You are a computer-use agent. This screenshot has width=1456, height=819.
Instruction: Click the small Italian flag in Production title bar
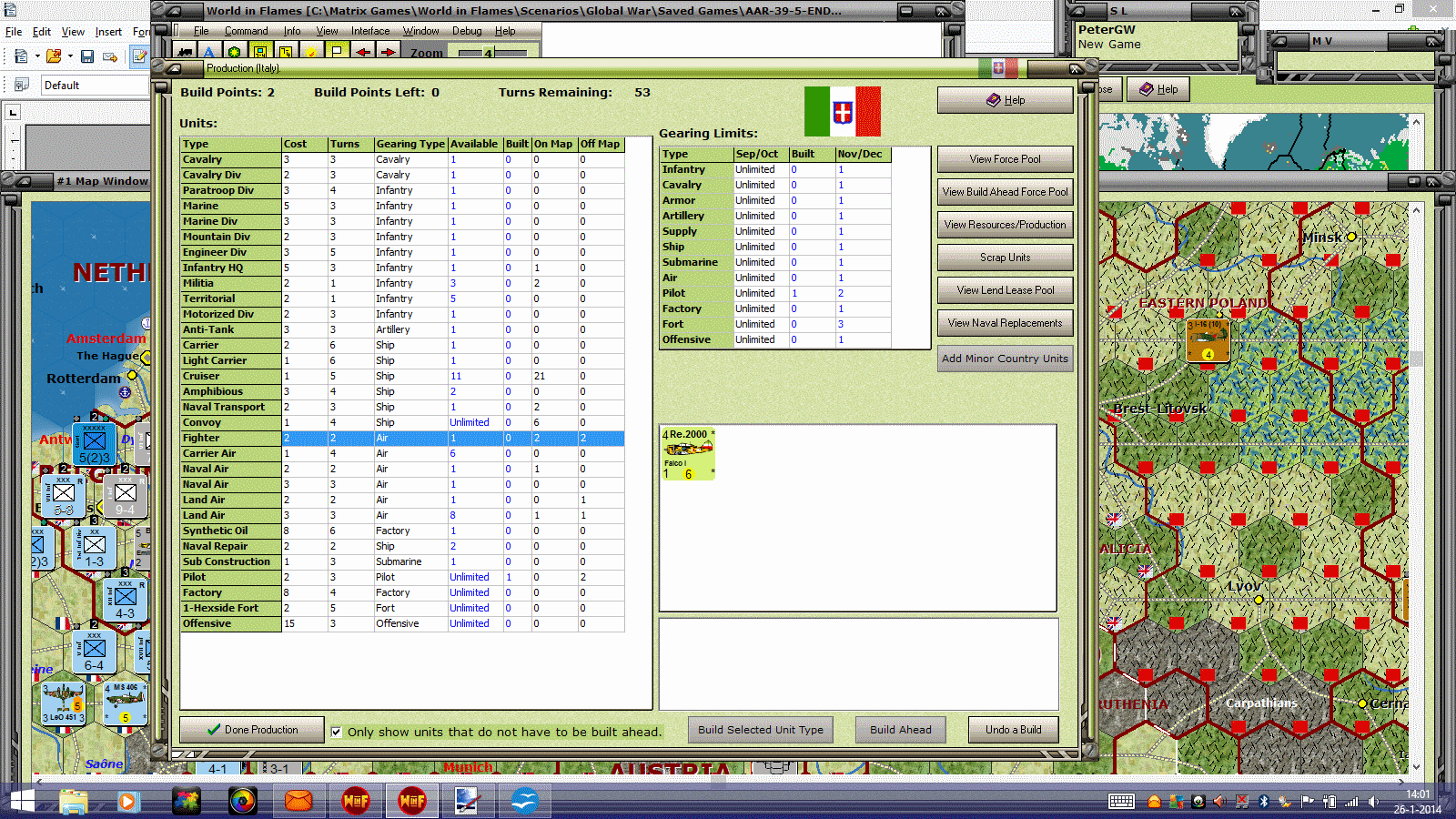(x=998, y=68)
